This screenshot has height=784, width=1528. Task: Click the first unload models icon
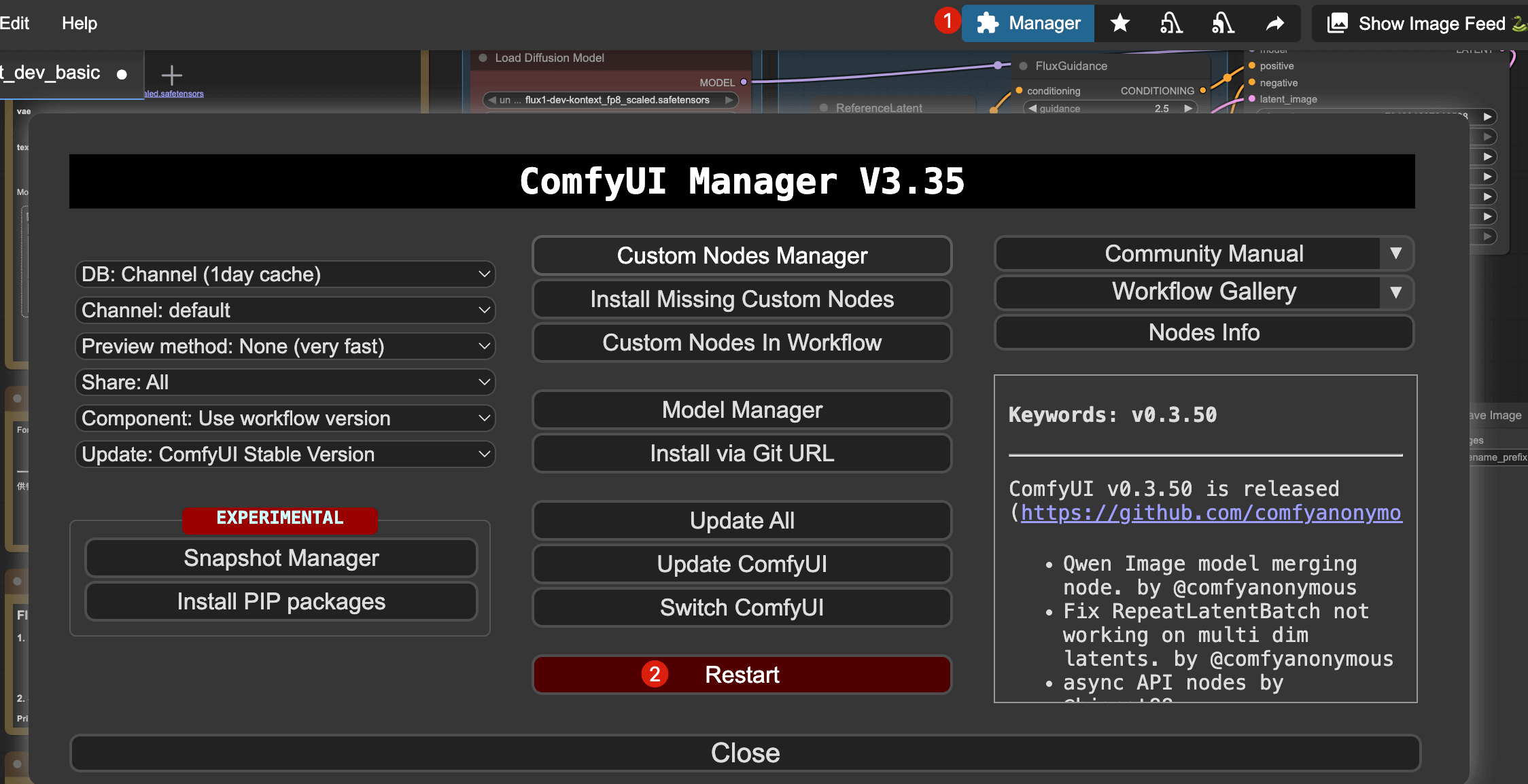(x=1171, y=24)
